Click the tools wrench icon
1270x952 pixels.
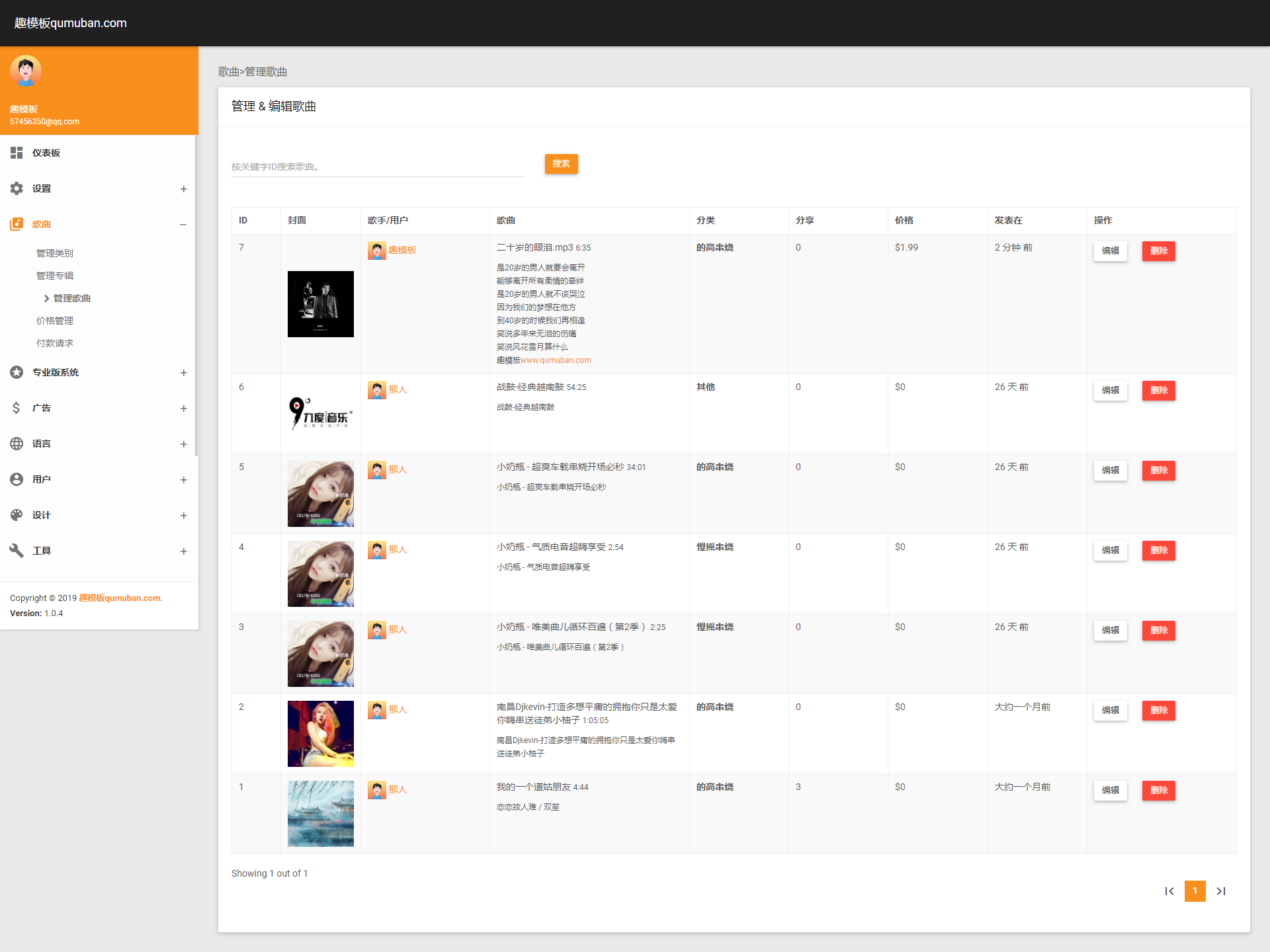[17, 551]
